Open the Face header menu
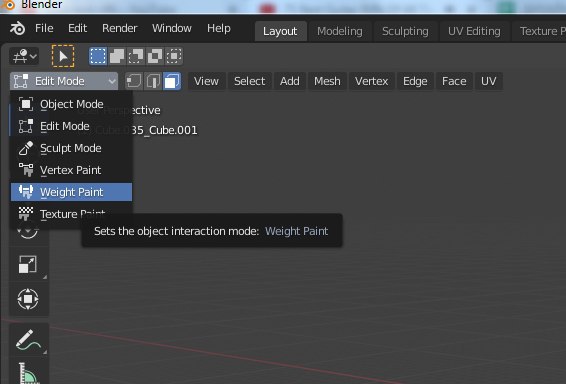This screenshot has height=384, width=566. coord(454,81)
